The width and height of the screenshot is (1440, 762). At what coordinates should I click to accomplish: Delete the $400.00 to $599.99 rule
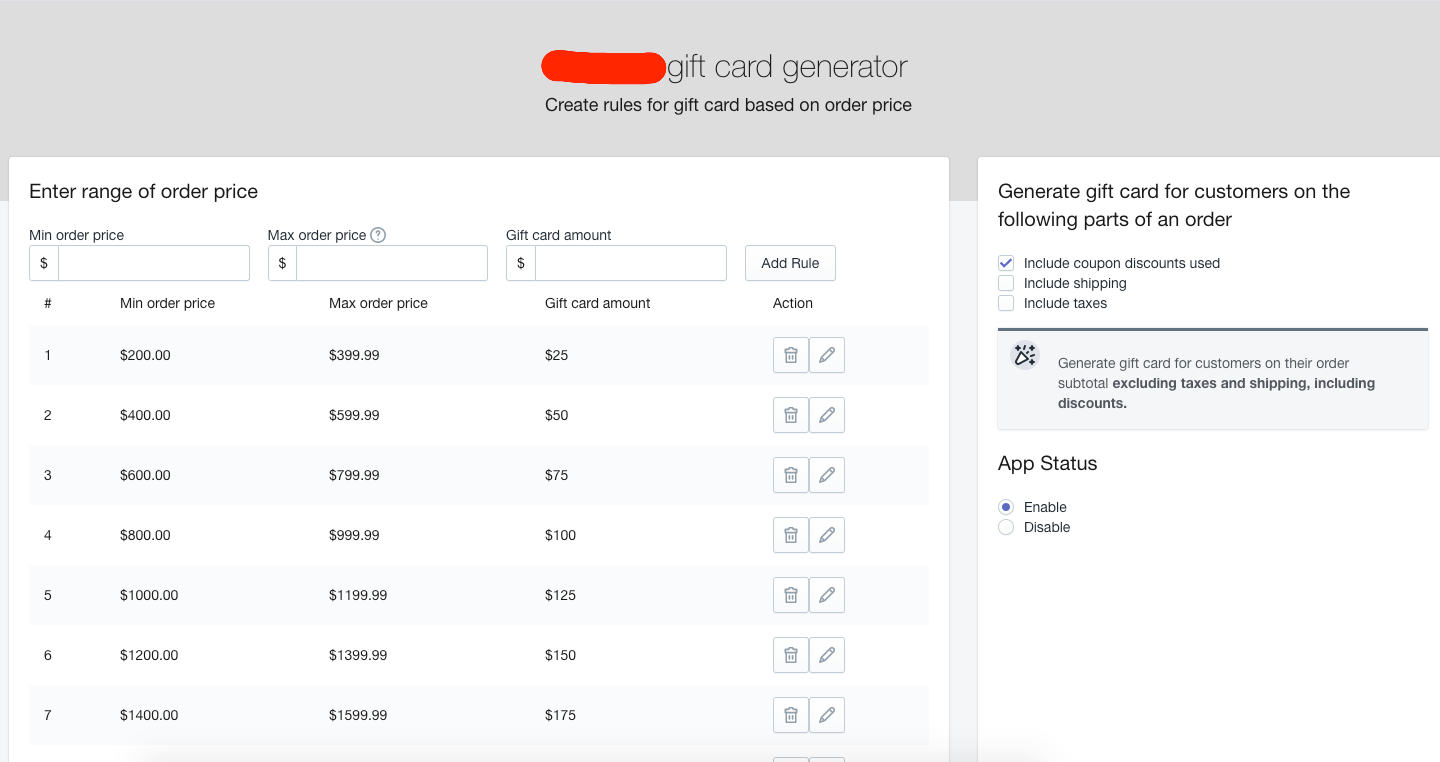click(790, 415)
